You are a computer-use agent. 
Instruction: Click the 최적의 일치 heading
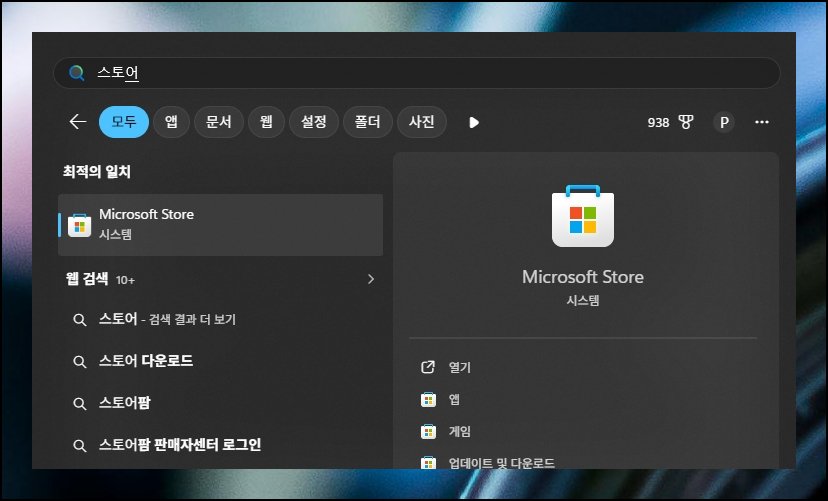(97, 172)
